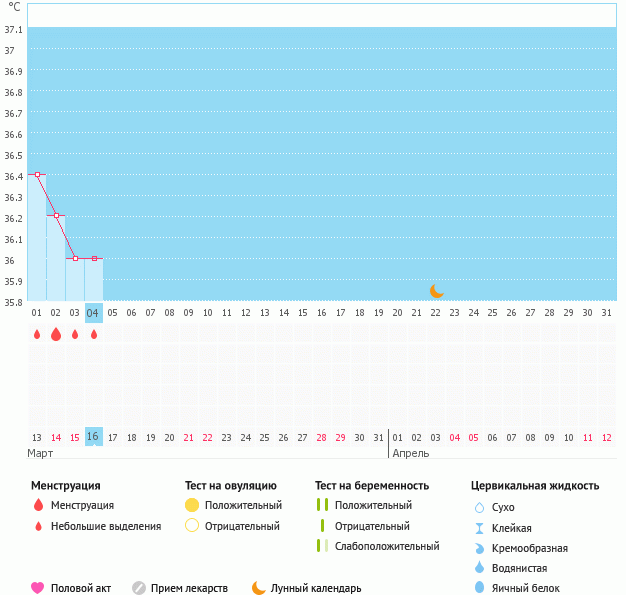Click the 36.2 temperature point on day 02
Image resolution: width=626 pixels, height=595 pixels.
point(56,215)
